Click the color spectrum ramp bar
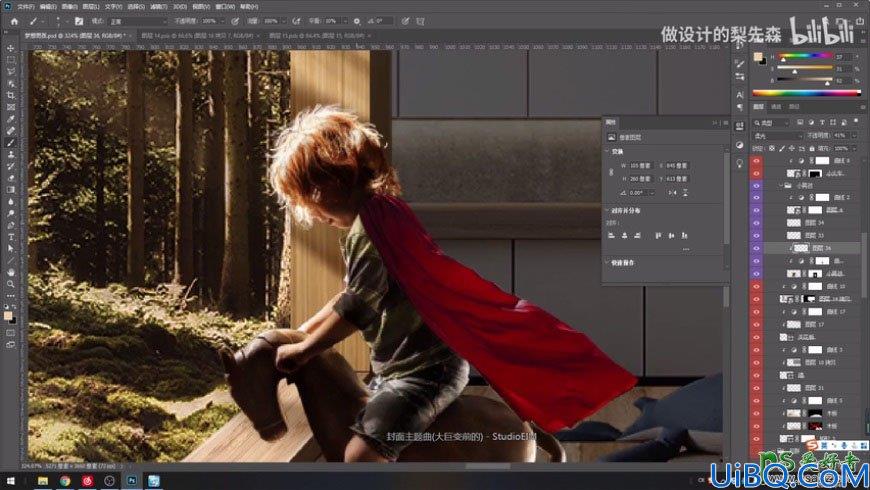Image resolution: width=870 pixels, height=490 pixels. (806, 93)
